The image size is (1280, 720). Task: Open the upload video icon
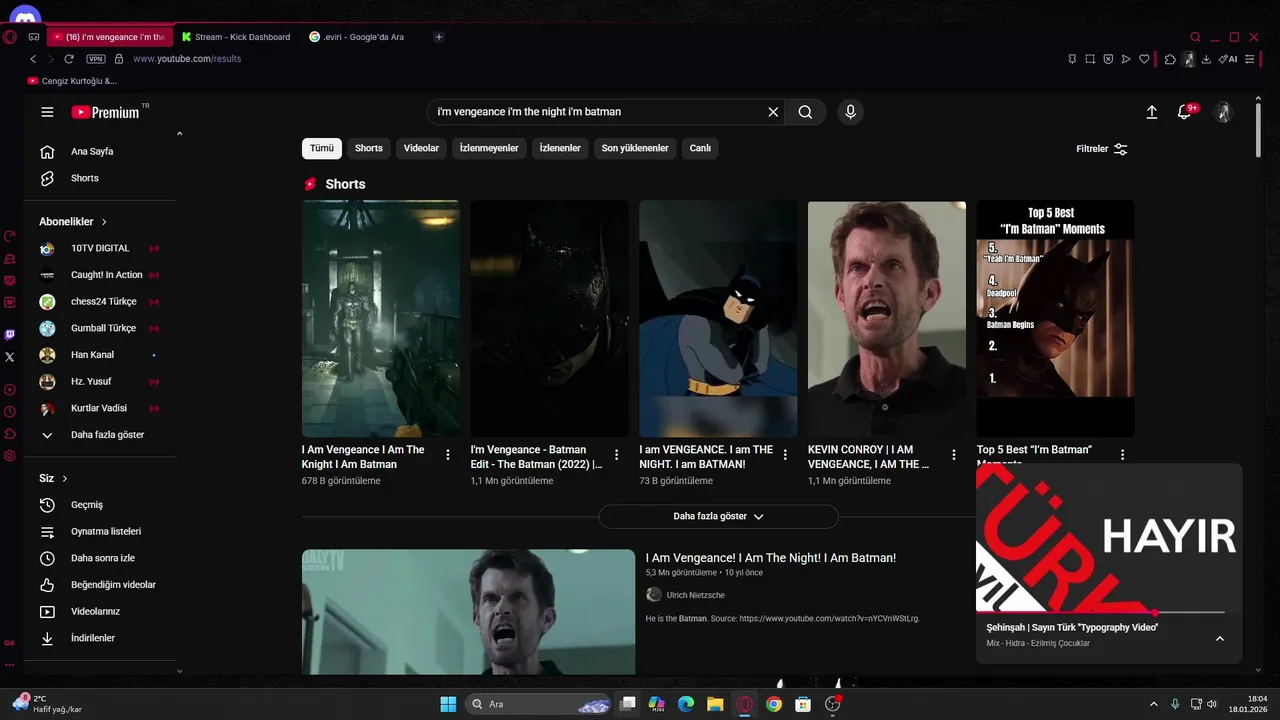[1152, 112]
